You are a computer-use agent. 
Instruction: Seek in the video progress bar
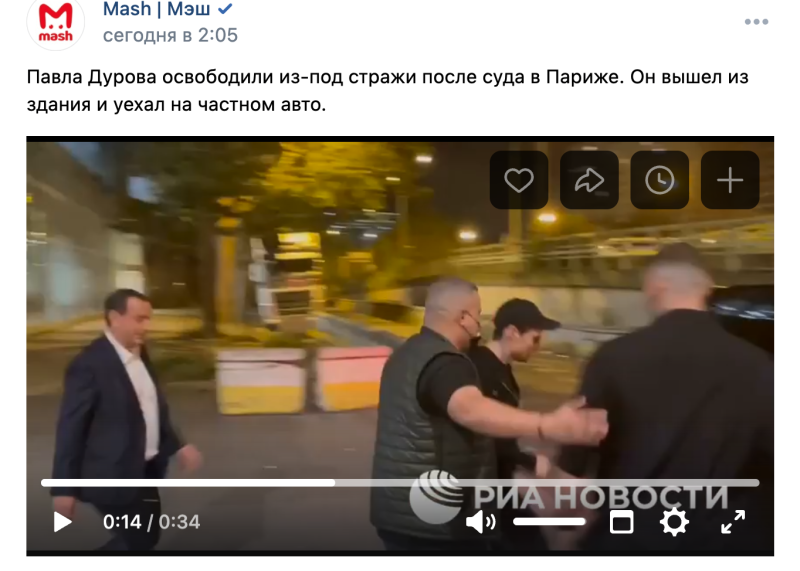coord(400,483)
